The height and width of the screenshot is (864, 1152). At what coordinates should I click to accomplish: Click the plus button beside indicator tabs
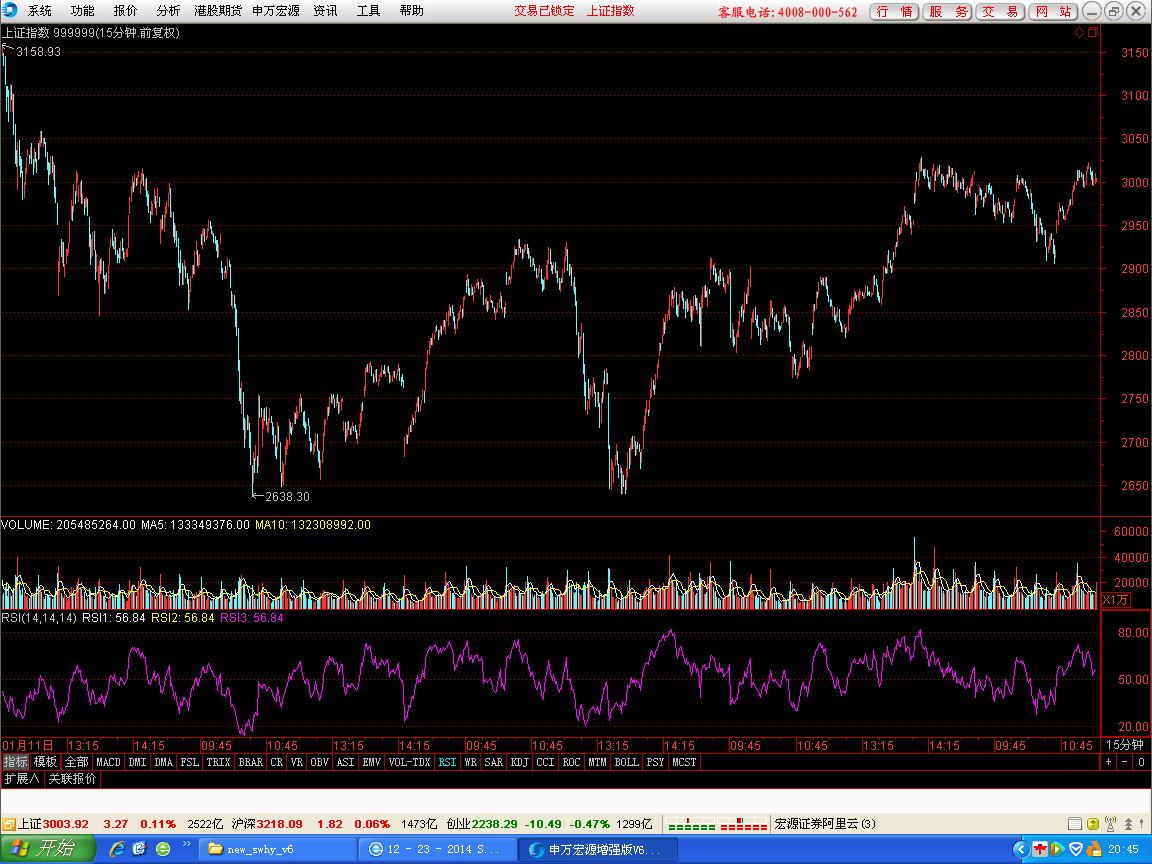[1109, 762]
